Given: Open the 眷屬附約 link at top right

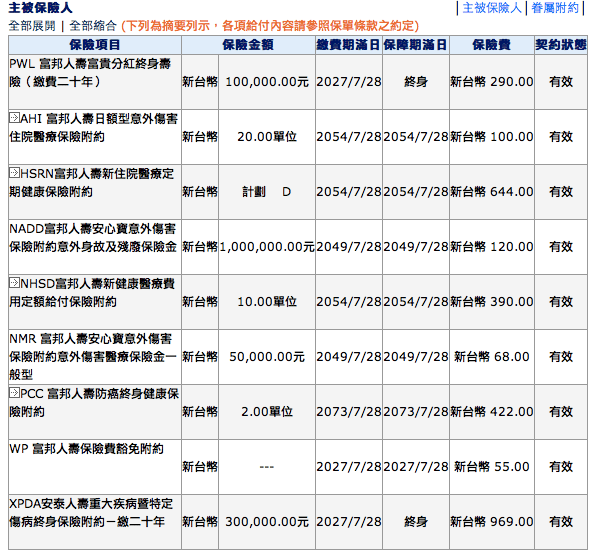Looking at the screenshot, I should point(555,8).
